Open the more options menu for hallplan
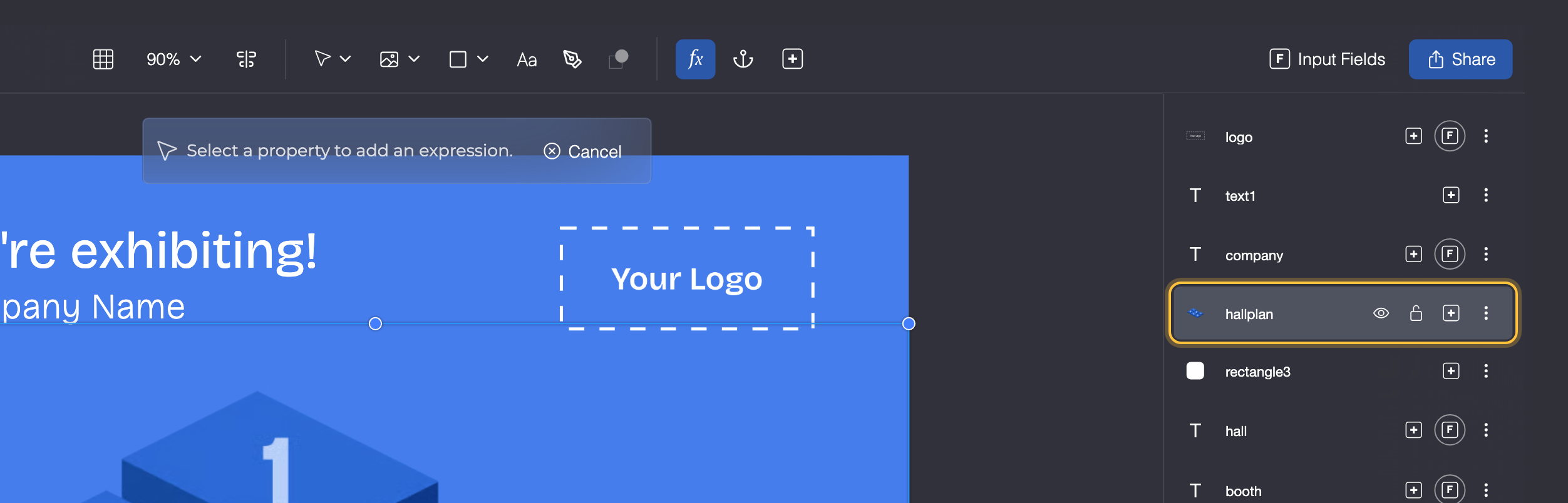1568x503 pixels. 1486,313
